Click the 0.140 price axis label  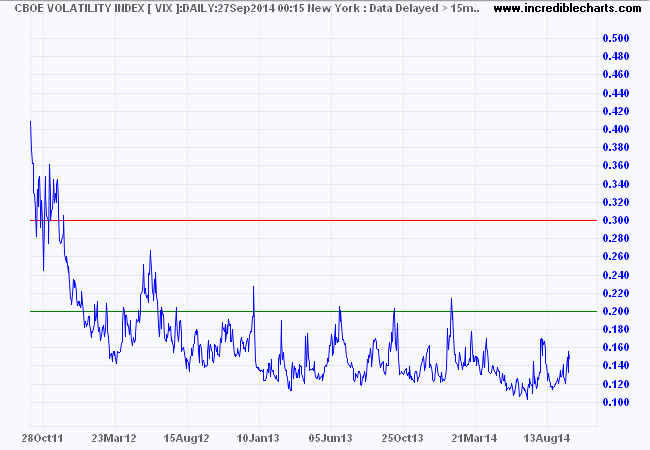[616, 366]
